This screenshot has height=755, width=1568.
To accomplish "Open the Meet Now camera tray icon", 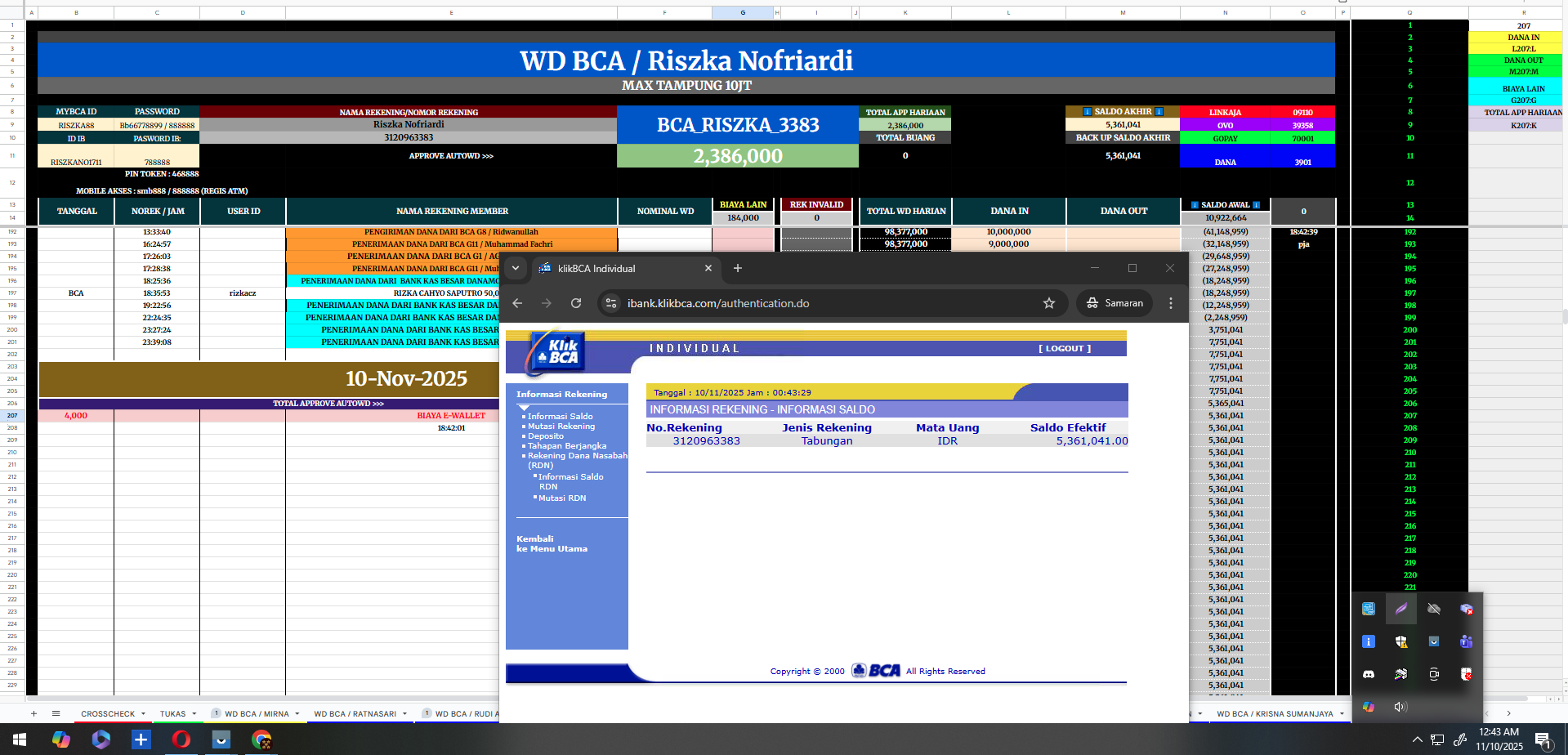I will 1434,674.
